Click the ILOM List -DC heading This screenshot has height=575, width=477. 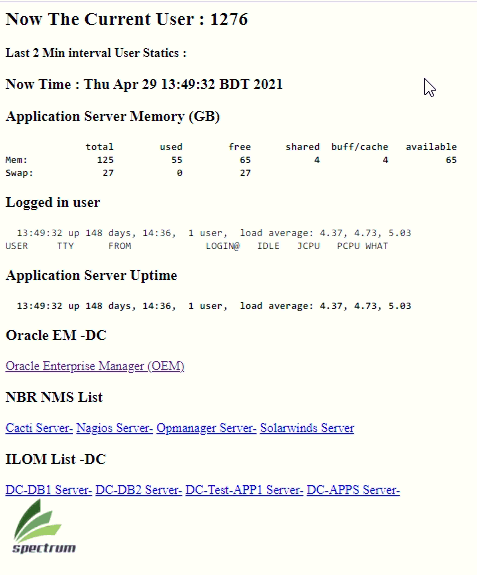[56, 459]
